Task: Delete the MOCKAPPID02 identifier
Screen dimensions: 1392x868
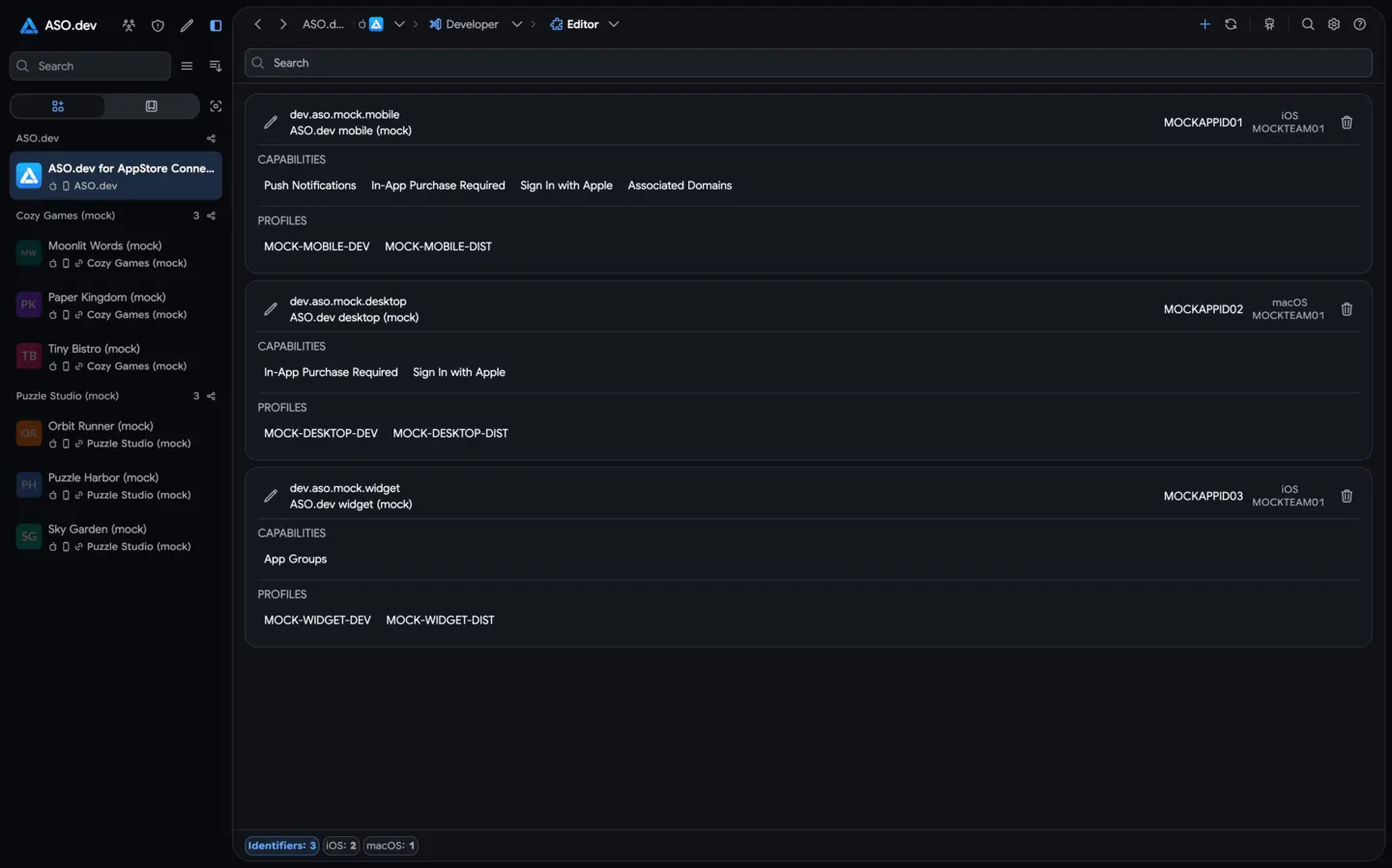Action: pyautogui.click(x=1347, y=309)
